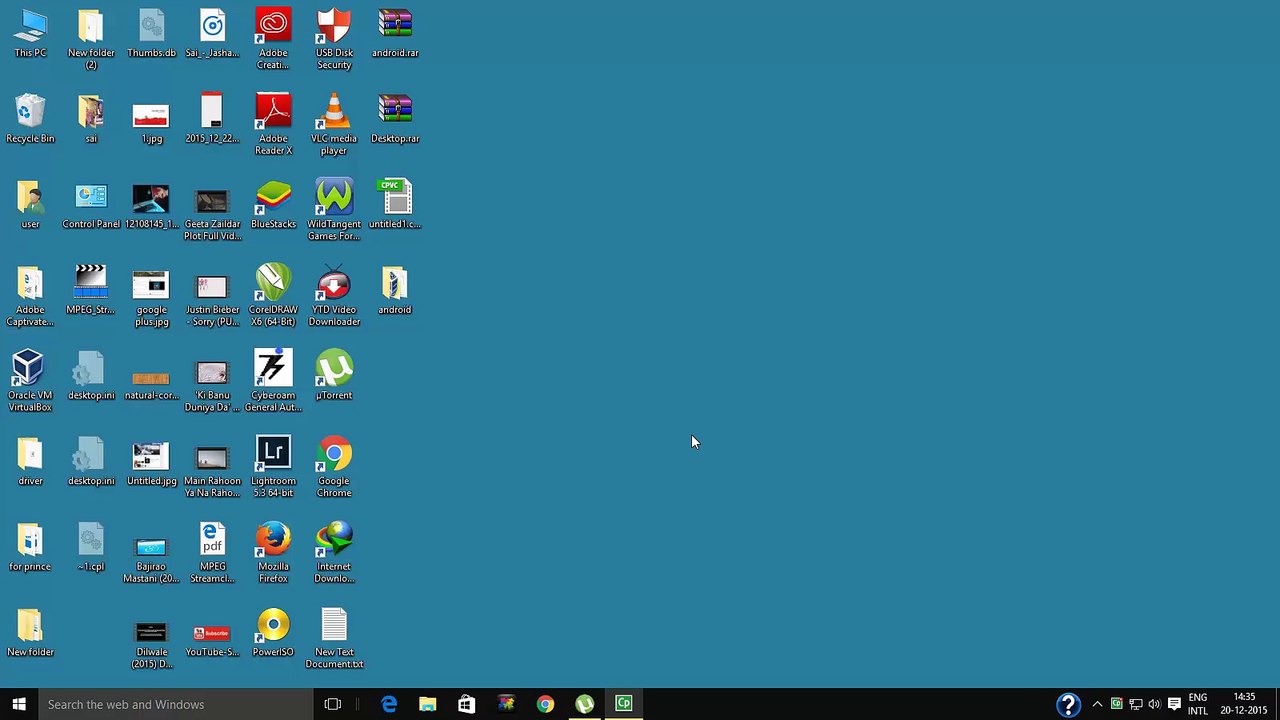1280x720 pixels.
Task: Select the This PC desktop icon
Action: pyautogui.click(x=30, y=33)
